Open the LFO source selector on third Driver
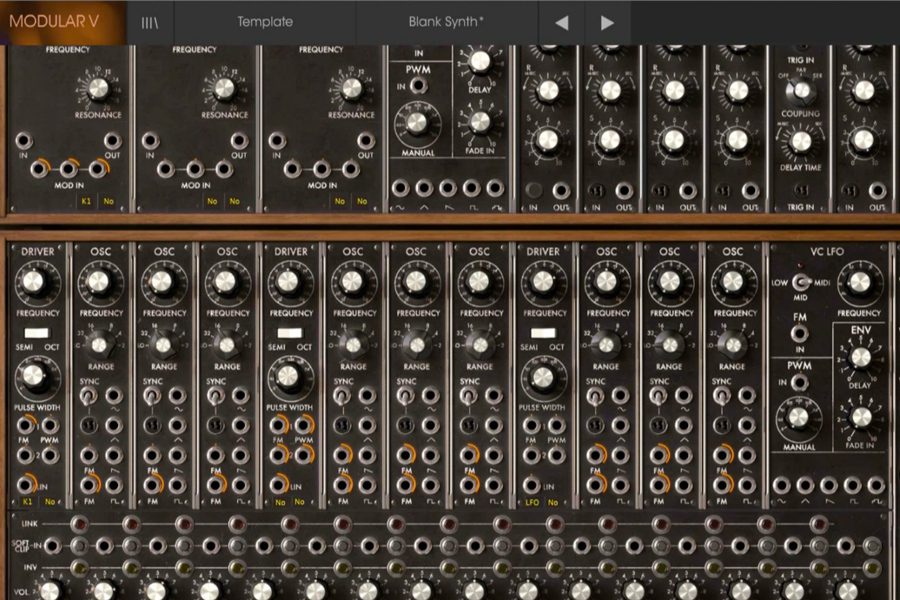Screen dimensions: 900x600 pos(530,501)
